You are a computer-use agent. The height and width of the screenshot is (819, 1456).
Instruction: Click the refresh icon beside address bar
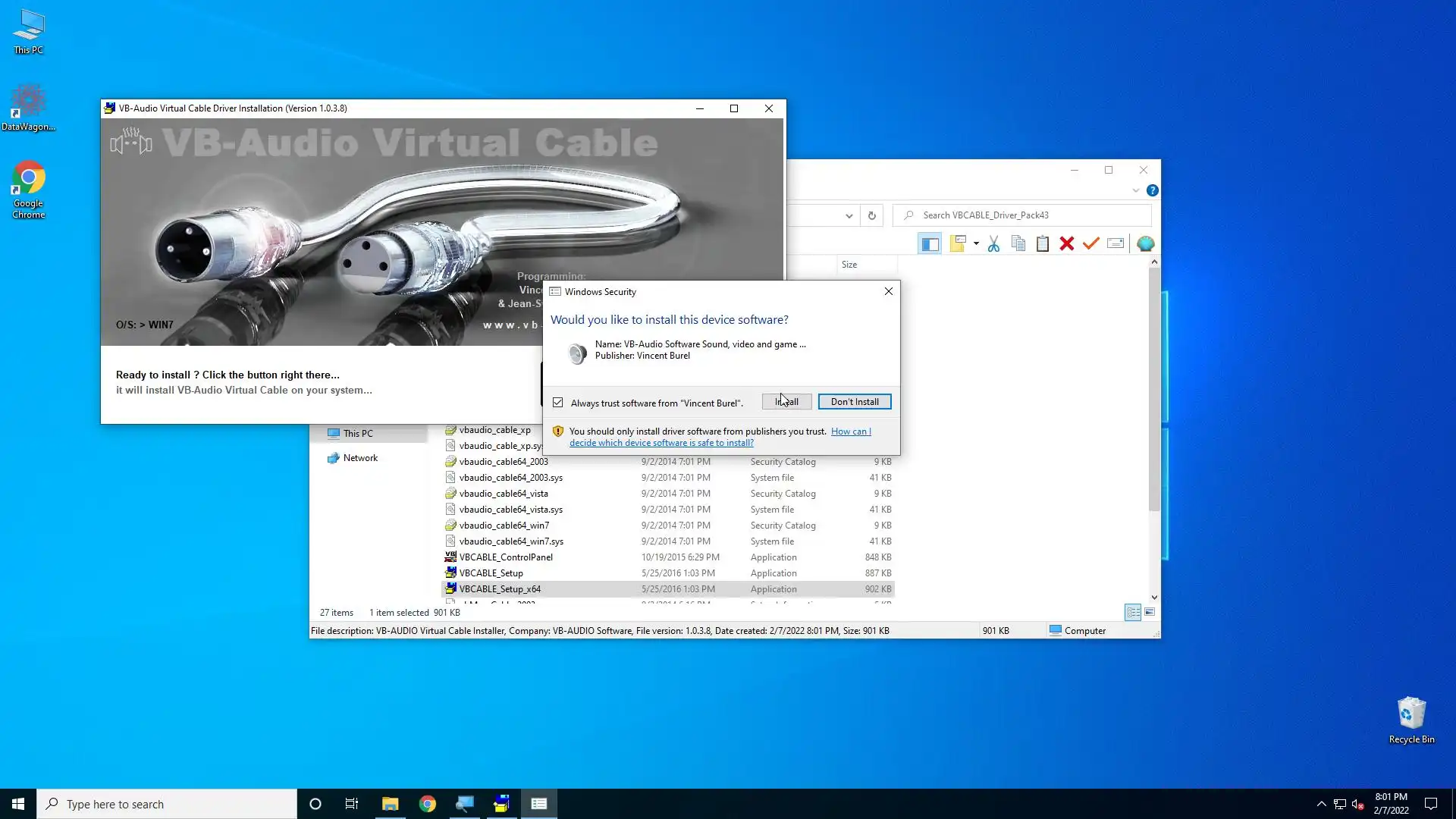[872, 215]
